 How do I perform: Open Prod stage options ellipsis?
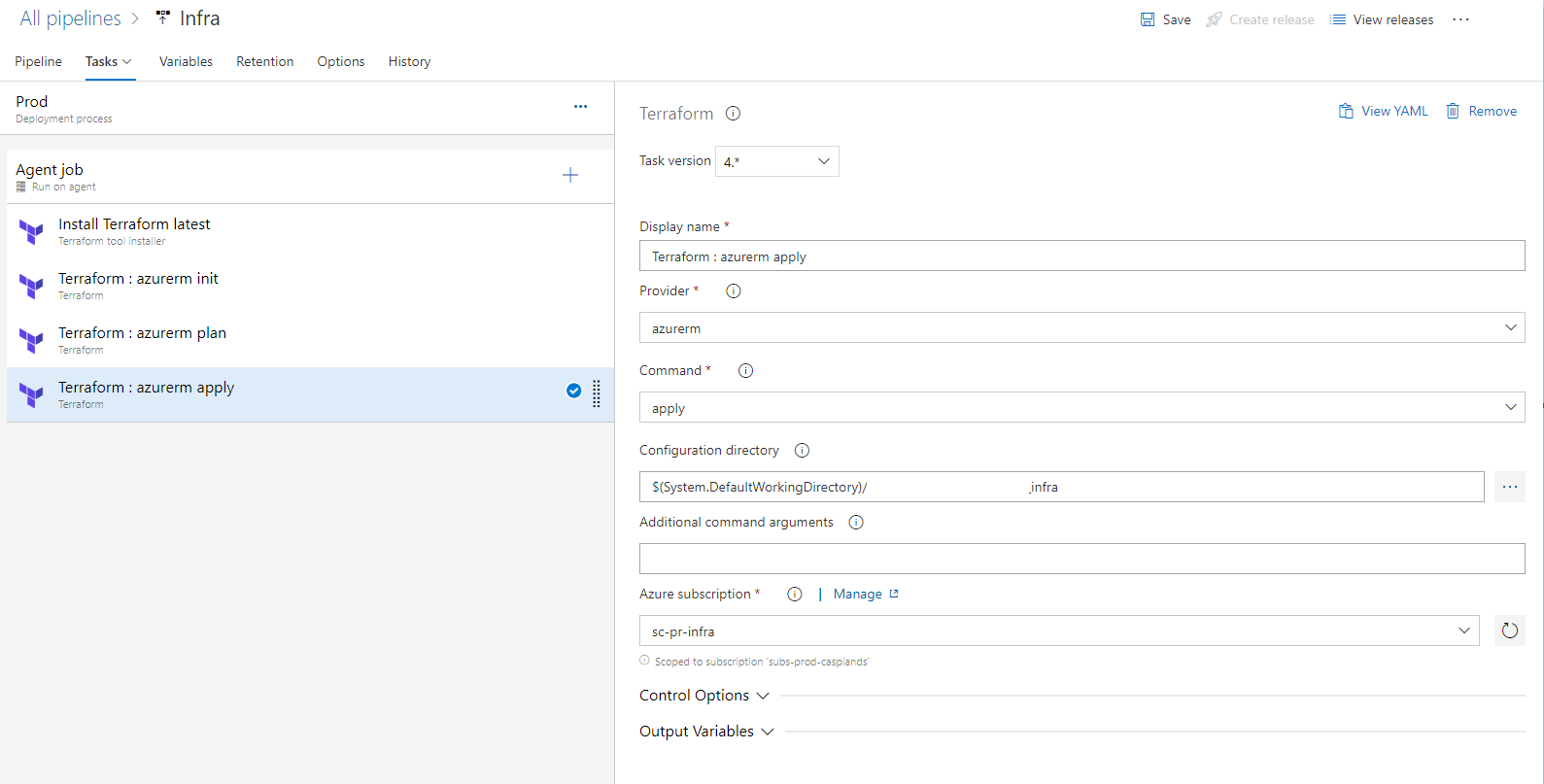coord(580,107)
